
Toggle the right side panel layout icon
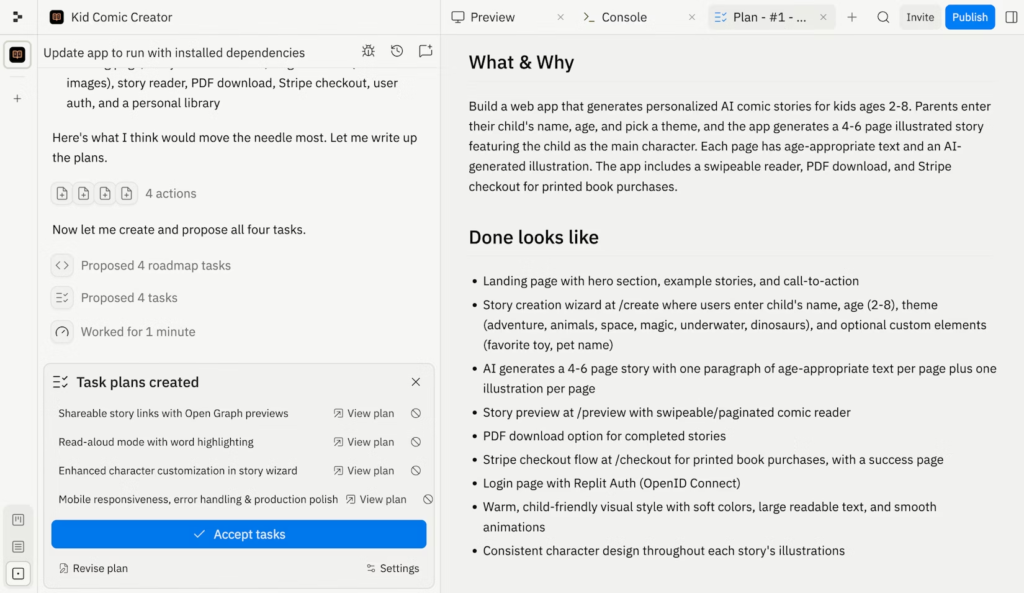1011,17
